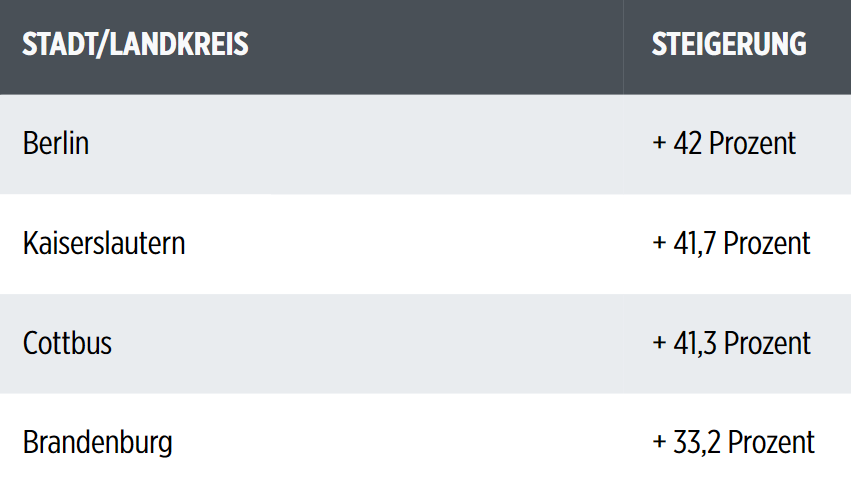Select the Brandenburg city cell
851x488 pixels.
[98, 443]
